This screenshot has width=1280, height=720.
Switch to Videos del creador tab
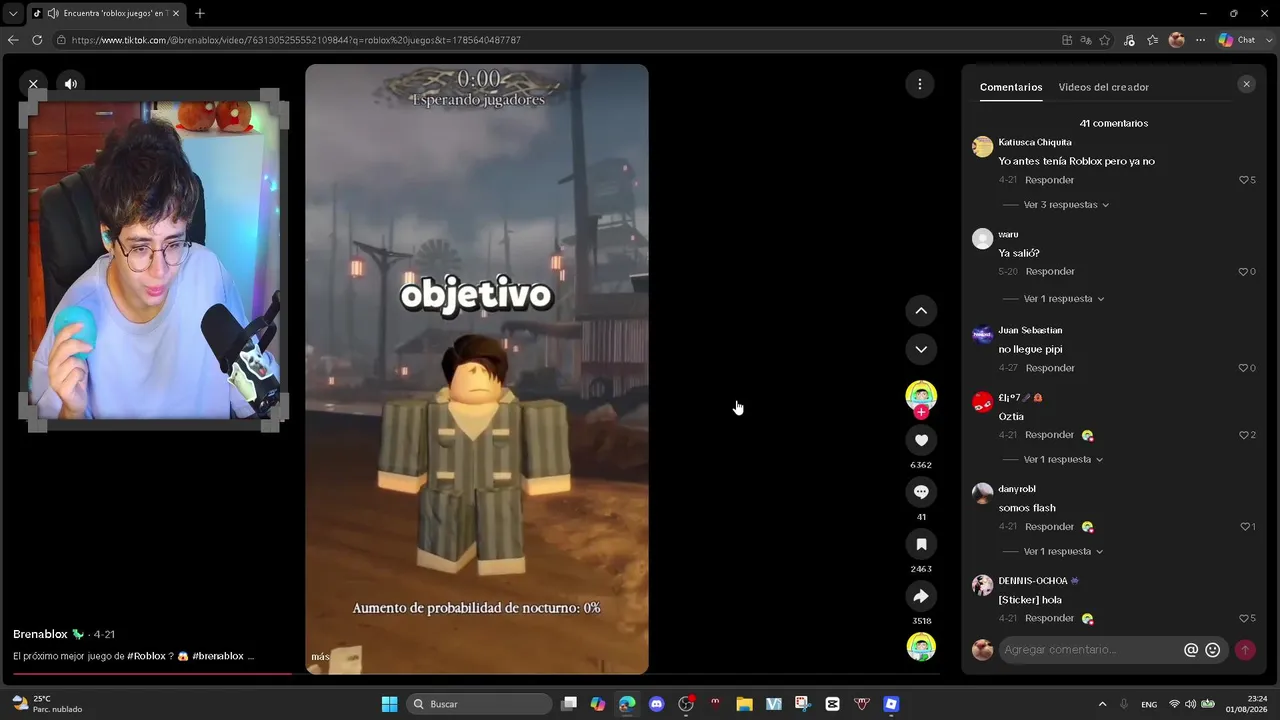pyautogui.click(x=1104, y=87)
